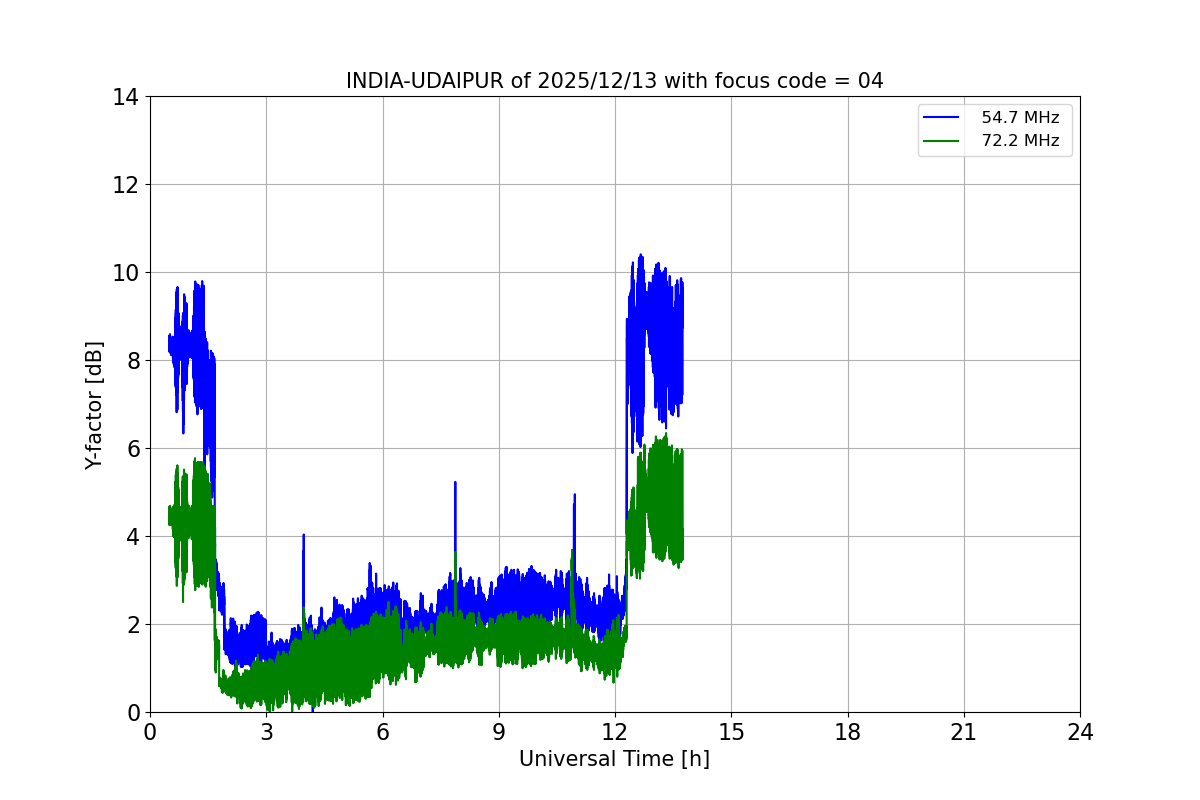This screenshot has width=1200, height=800.
Task: Click the blue line swatch in legend
Action: point(941,118)
